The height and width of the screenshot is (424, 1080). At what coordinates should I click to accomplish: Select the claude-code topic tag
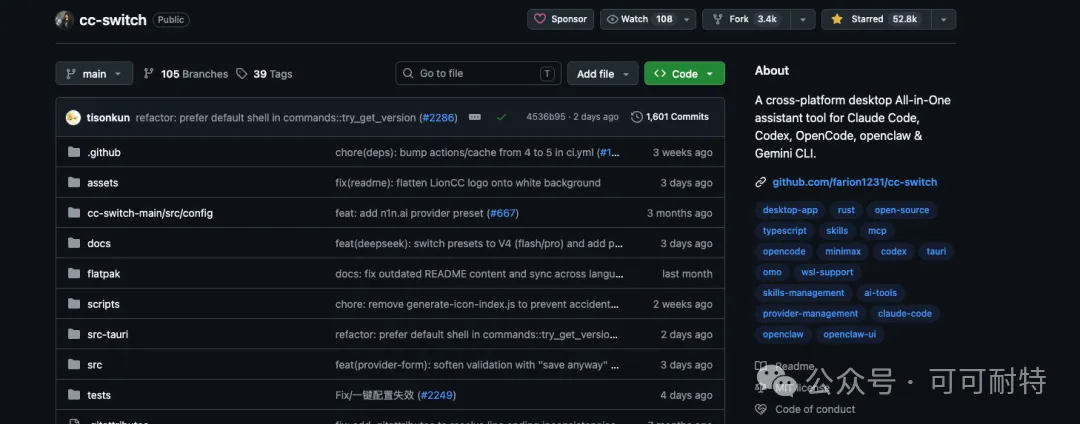pos(904,313)
